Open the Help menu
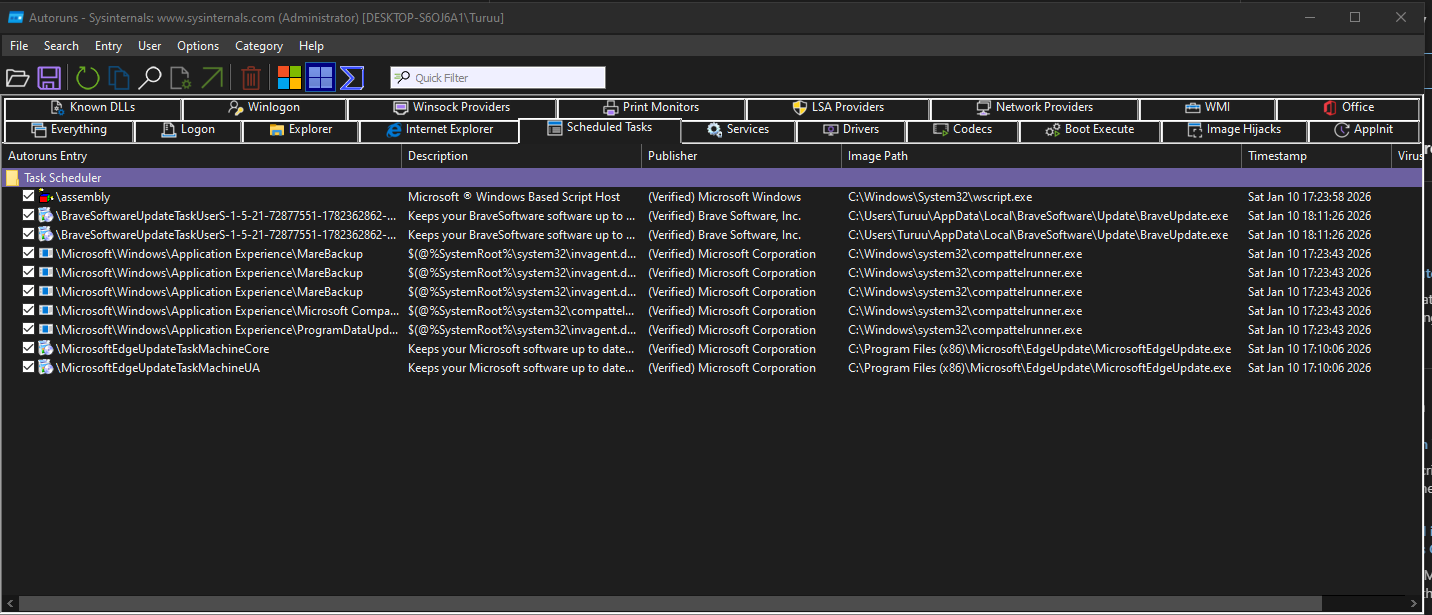Screen dimensions: 1432x615 (311, 46)
